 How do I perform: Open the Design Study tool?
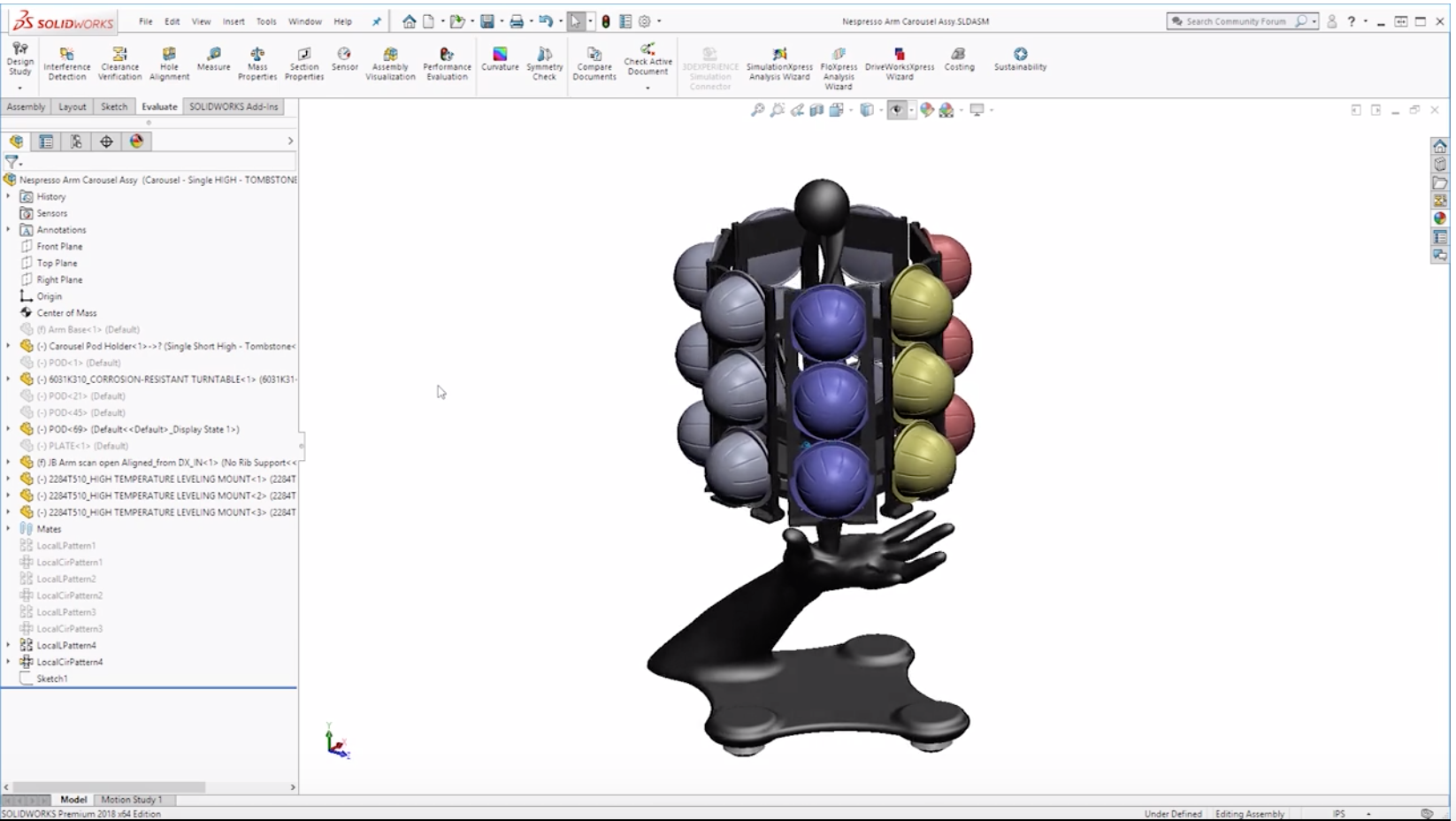19,60
